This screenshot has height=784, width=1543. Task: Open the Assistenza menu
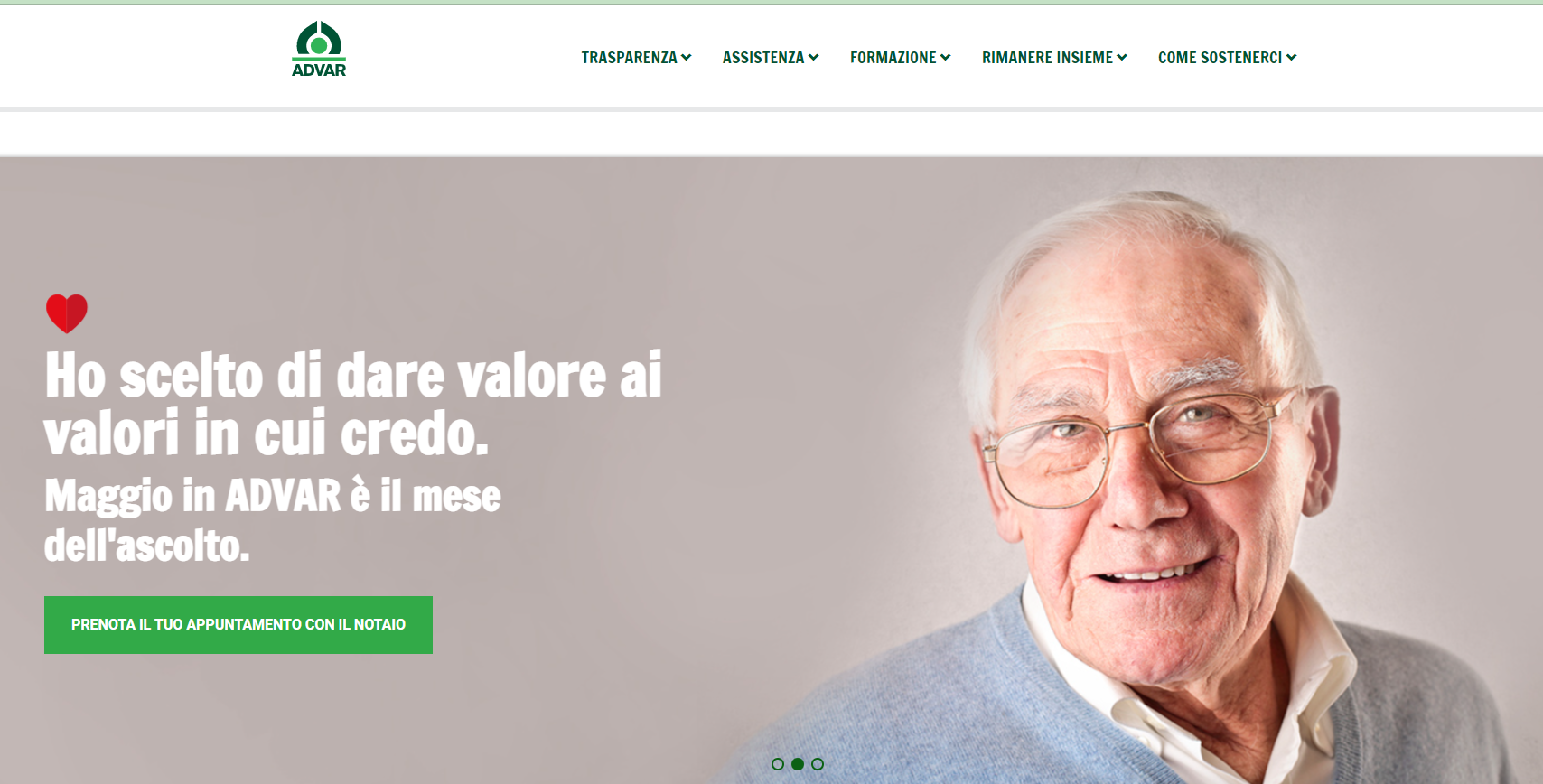tap(763, 57)
